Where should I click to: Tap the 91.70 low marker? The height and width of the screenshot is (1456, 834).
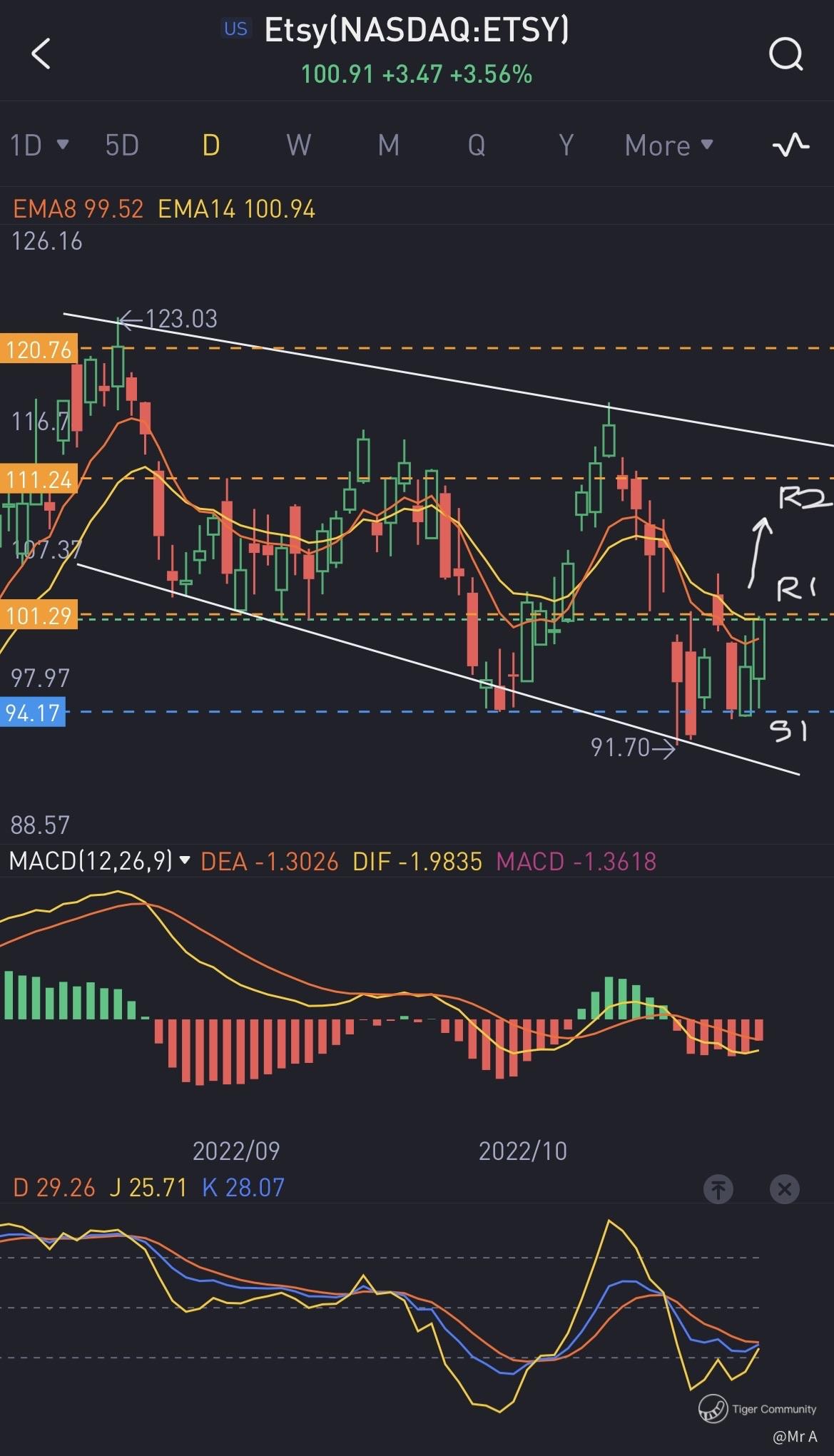click(x=633, y=747)
